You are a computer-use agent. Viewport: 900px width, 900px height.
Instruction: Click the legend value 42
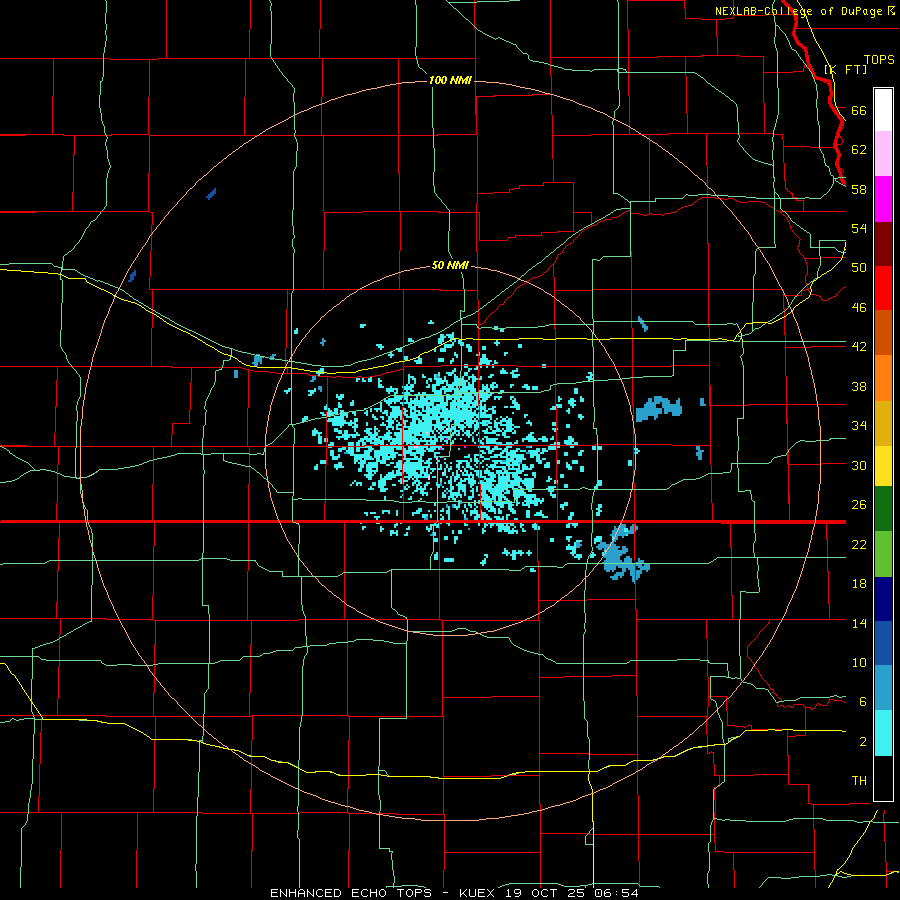coord(859,346)
